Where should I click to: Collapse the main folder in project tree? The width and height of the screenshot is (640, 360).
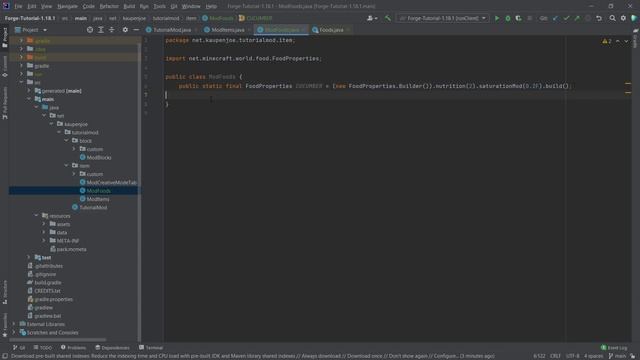point(29,99)
